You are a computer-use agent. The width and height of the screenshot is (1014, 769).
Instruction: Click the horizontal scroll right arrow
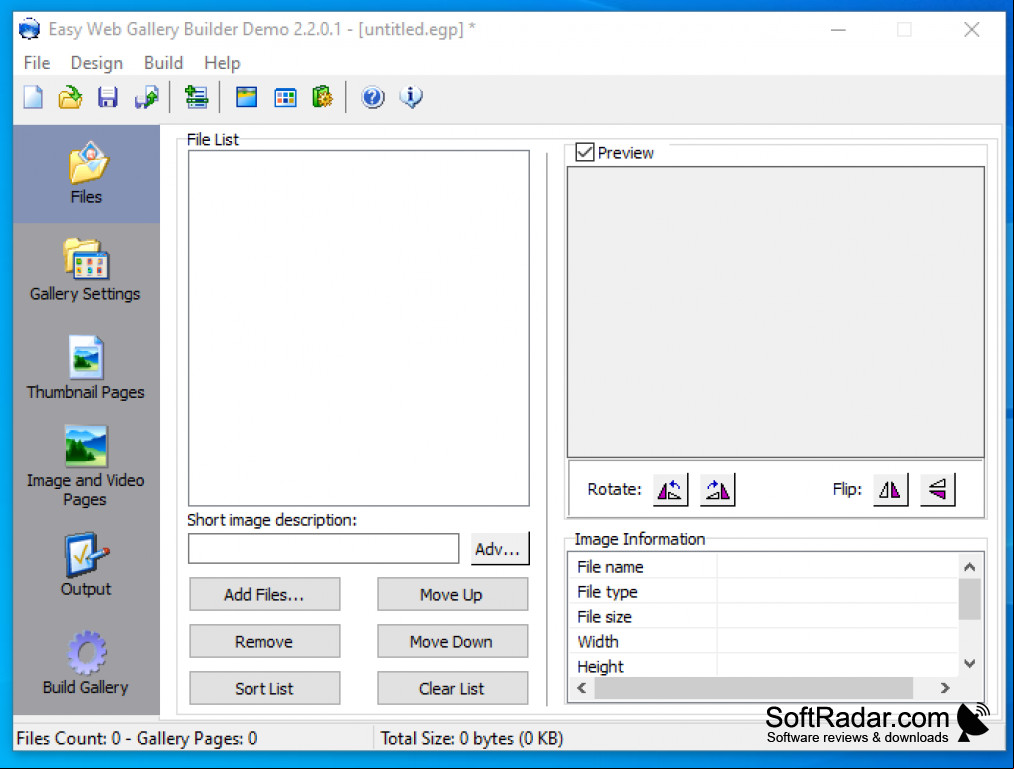tap(945, 688)
